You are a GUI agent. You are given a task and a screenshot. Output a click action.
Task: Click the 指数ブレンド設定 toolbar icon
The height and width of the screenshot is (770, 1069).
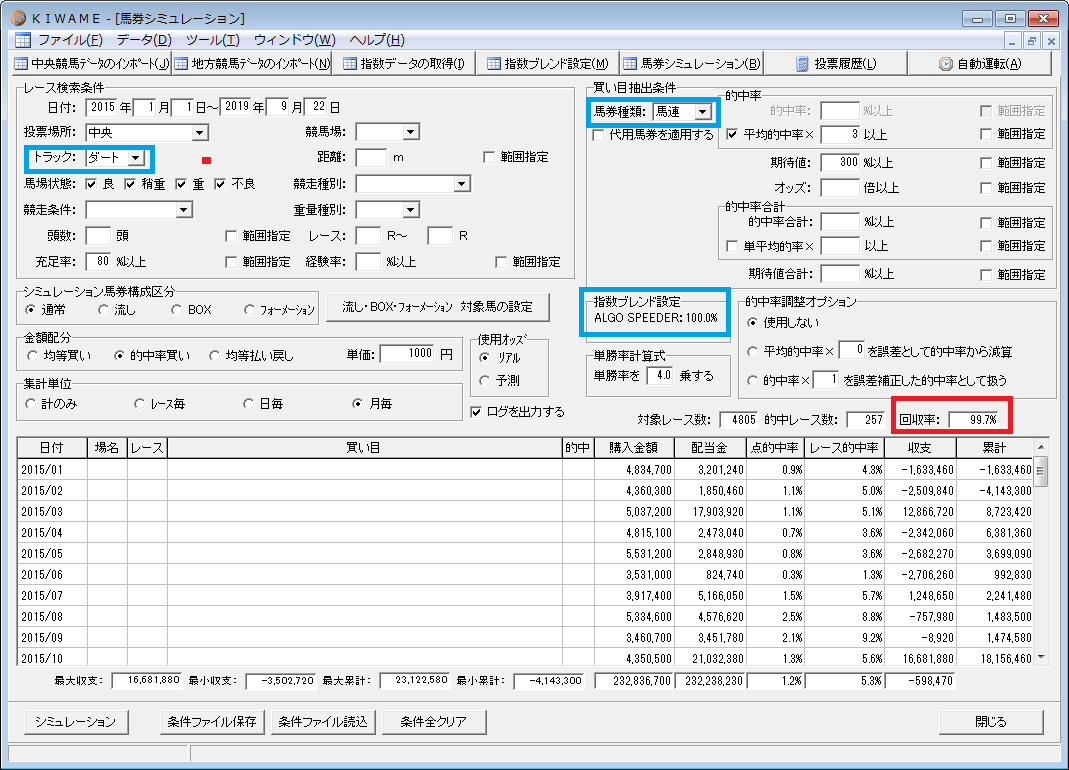click(494, 63)
